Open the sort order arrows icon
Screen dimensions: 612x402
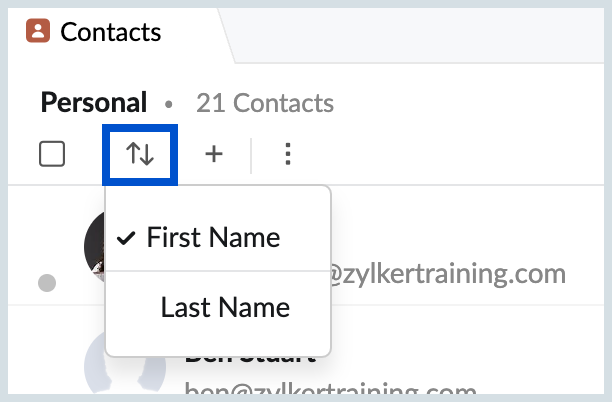(x=141, y=154)
